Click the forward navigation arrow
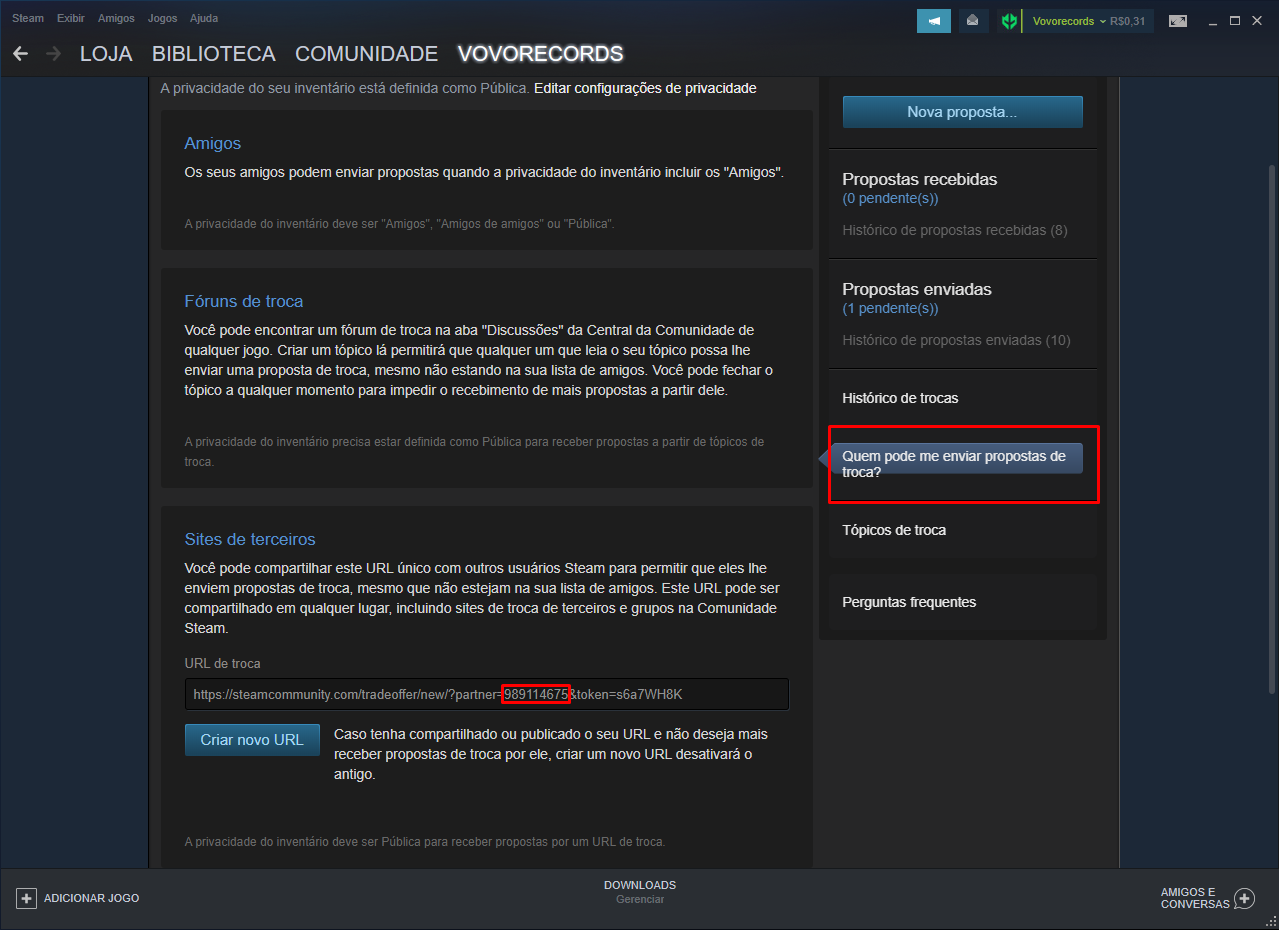 53,54
